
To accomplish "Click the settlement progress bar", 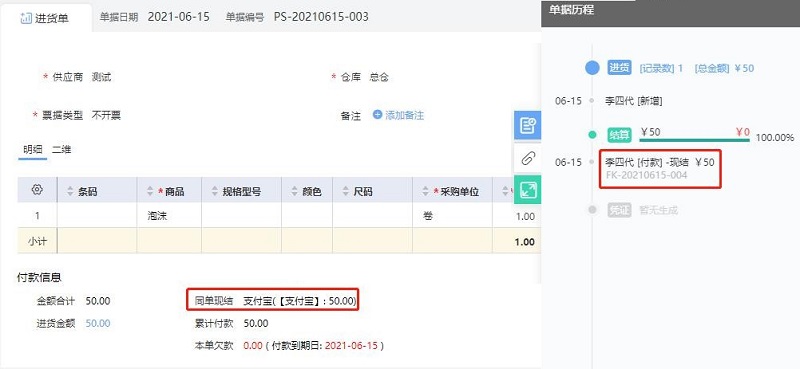I will click(694, 140).
